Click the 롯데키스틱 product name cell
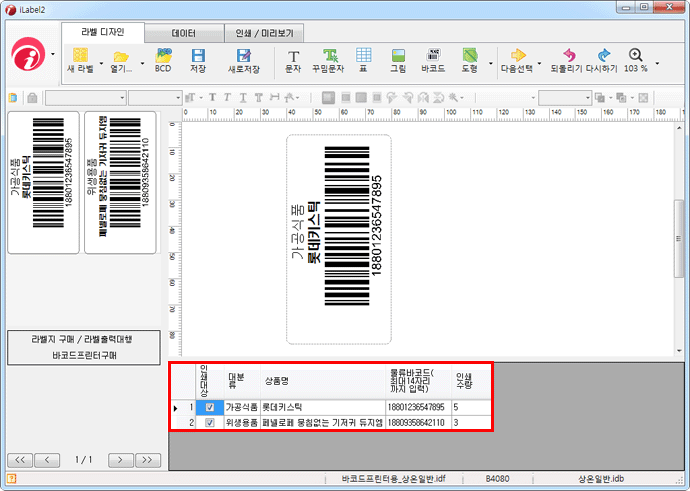Image resolution: width=690 pixels, height=491 pixels. point(323,407)
